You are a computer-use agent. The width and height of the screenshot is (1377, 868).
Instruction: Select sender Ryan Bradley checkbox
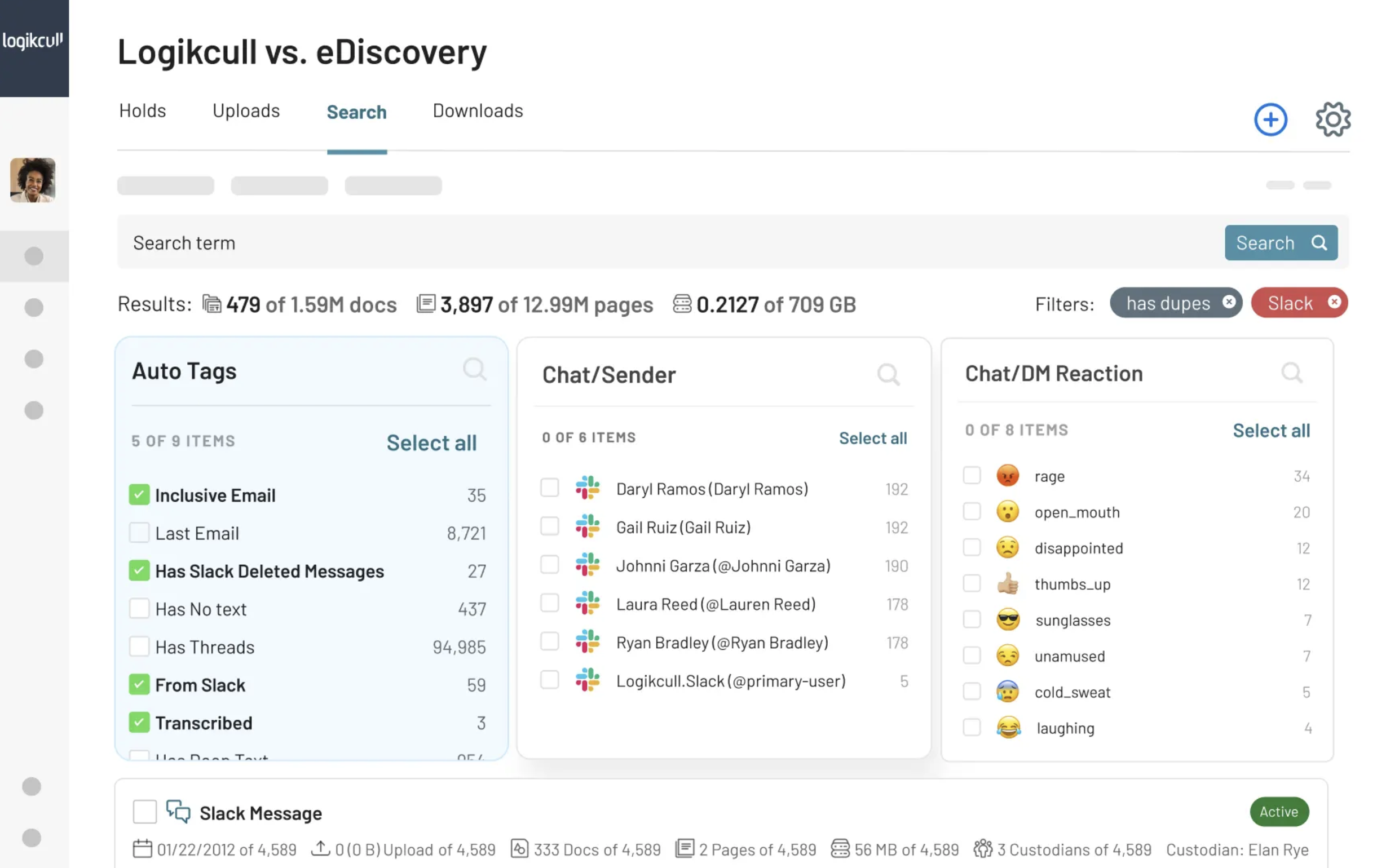click(550, 642)
